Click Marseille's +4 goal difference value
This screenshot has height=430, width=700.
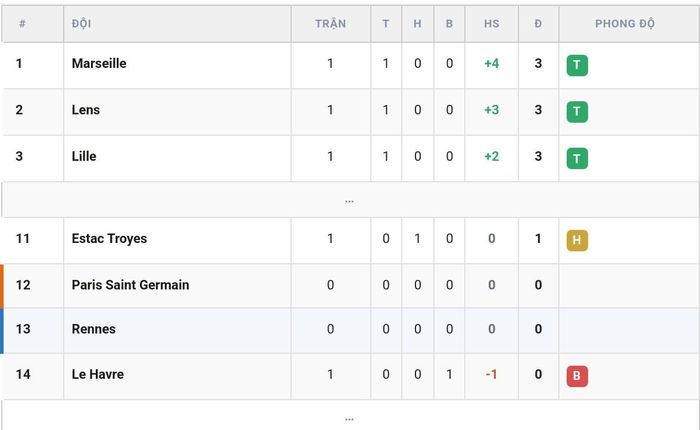point(492,63)
